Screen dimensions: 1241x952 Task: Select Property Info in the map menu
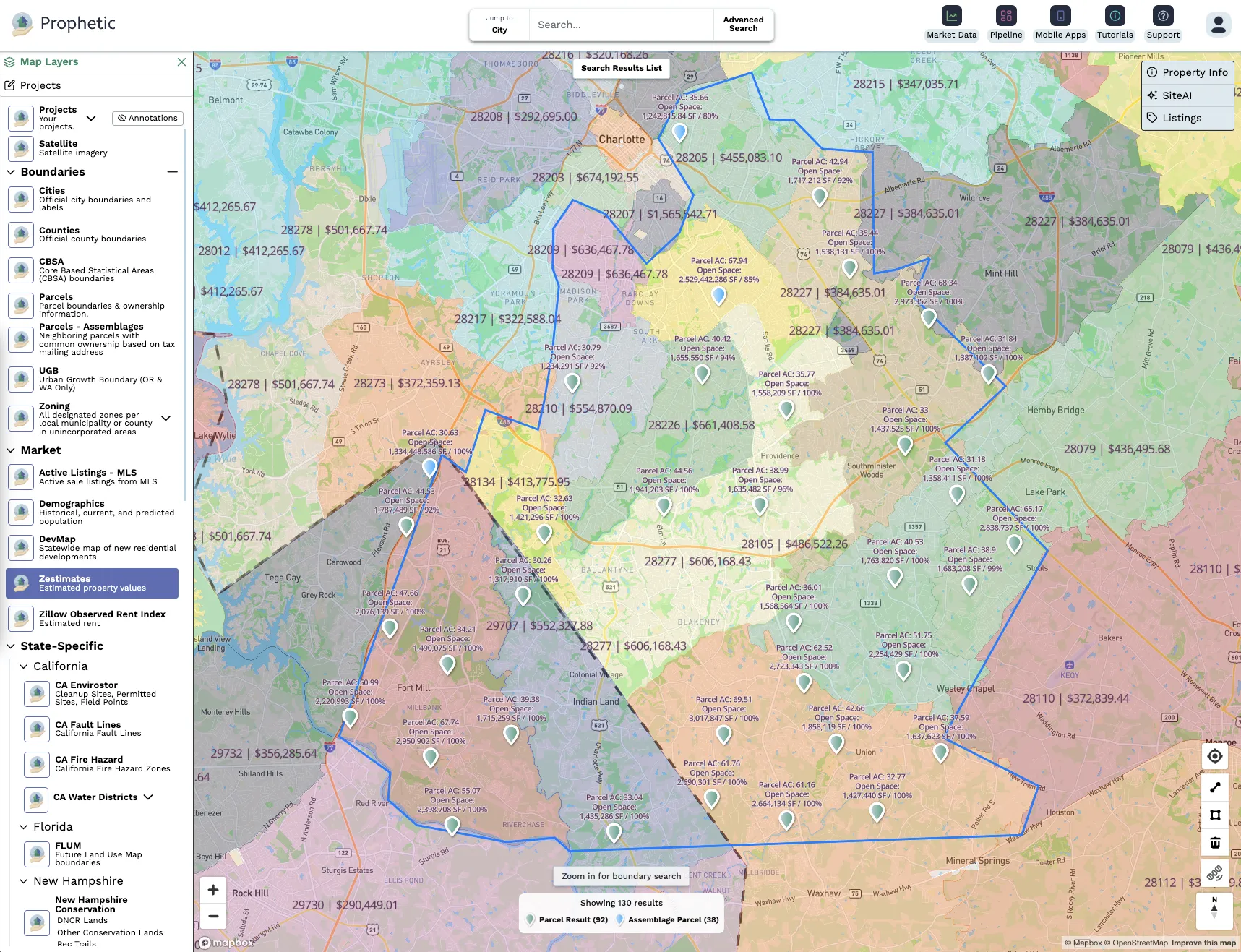tap(1188, 72)
